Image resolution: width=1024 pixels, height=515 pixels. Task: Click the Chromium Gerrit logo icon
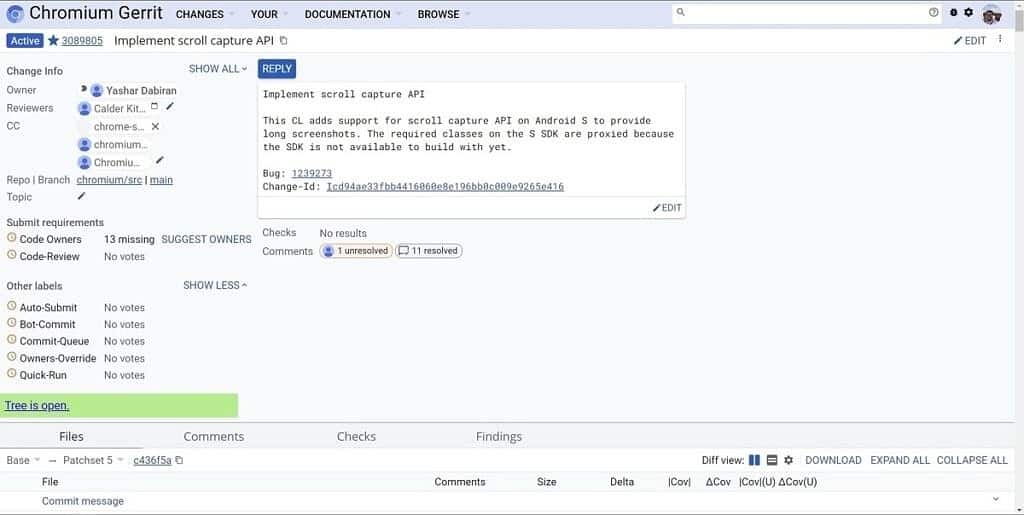(x=15, y=14)
